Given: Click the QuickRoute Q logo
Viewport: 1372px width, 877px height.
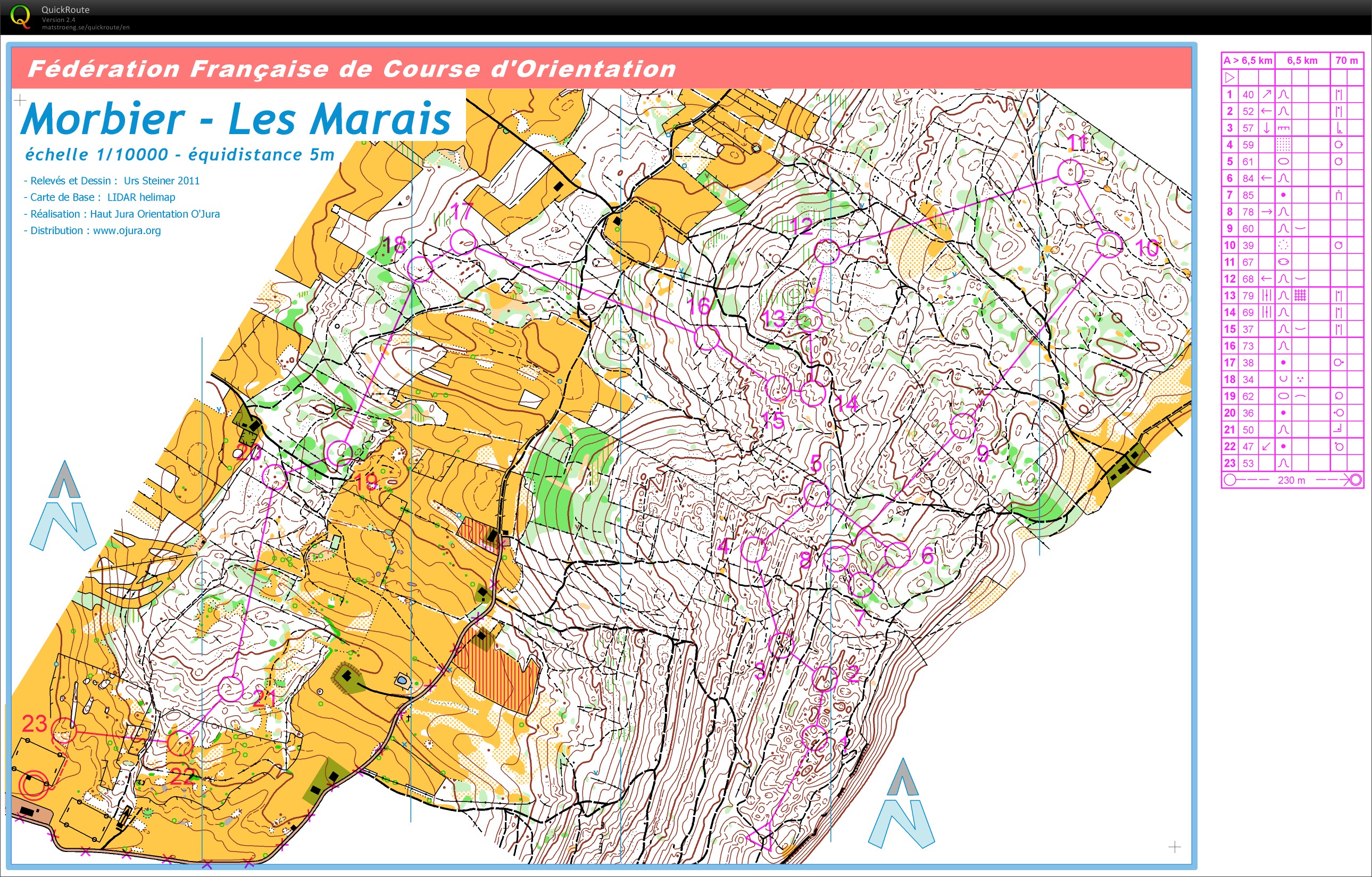Looking at the screenshot, I should tap(21, 16).
